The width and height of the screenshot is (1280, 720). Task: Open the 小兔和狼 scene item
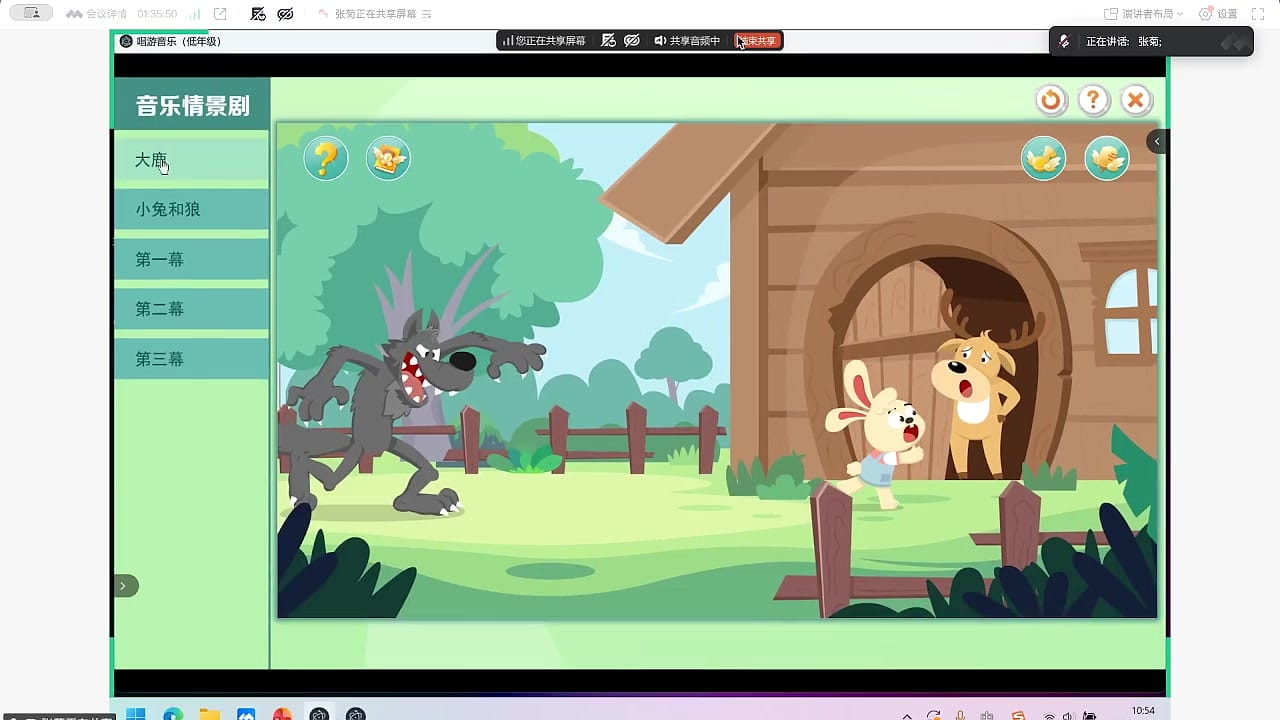click(191, 209)
